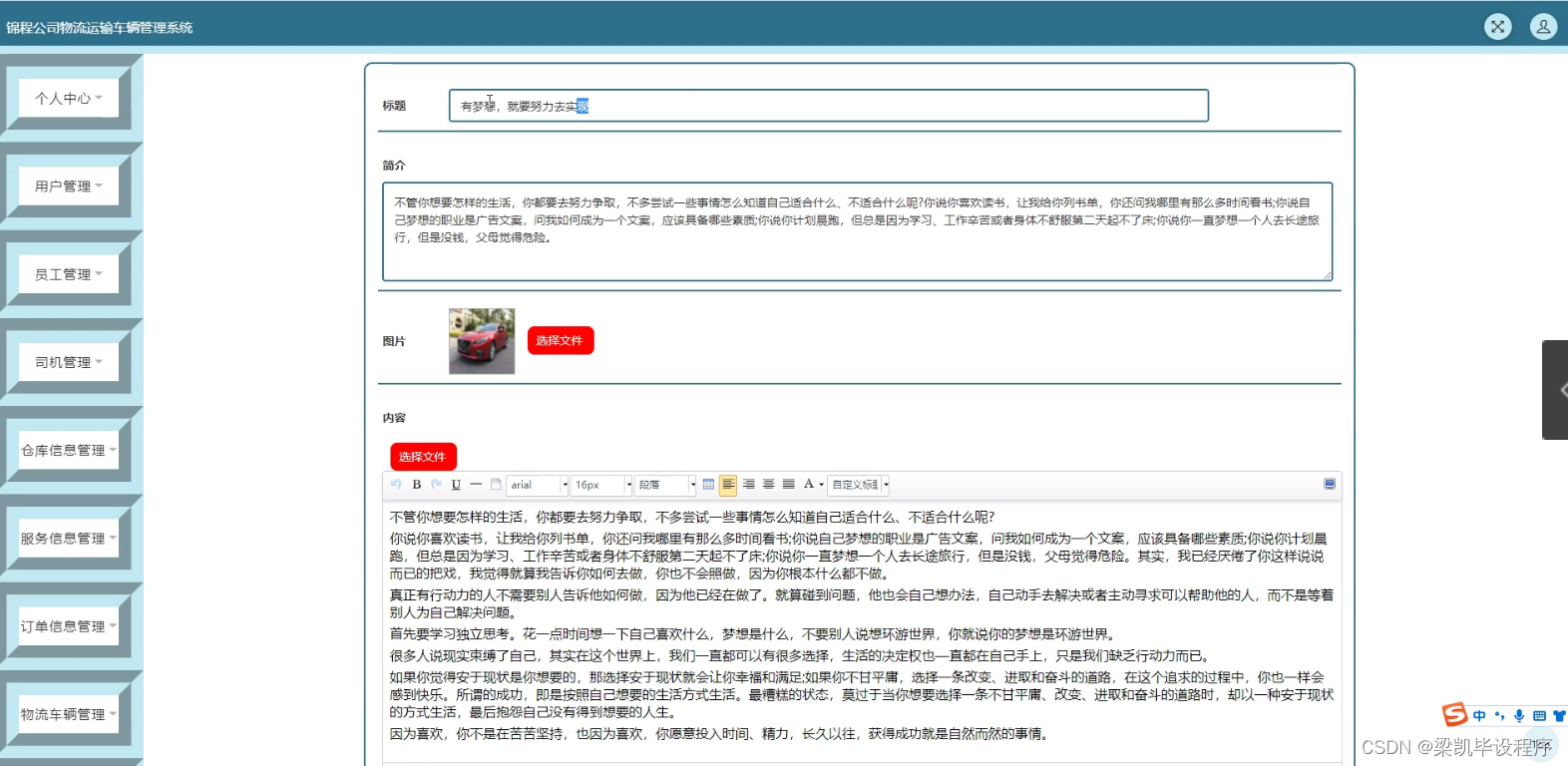The width and height of the screenshot is (1568, 766).
Task: Click the collapsed side panel tab on right edge
Action: [1555, 390]
